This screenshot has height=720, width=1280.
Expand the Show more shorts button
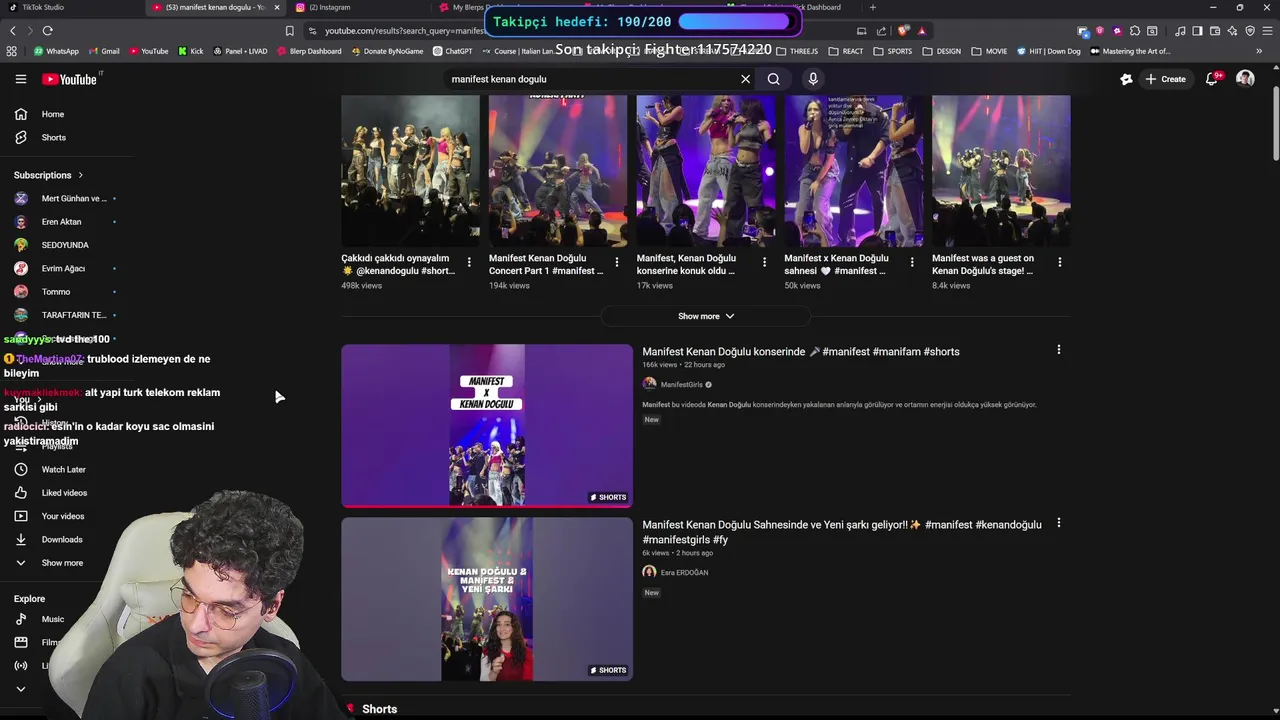click(706, 316)
